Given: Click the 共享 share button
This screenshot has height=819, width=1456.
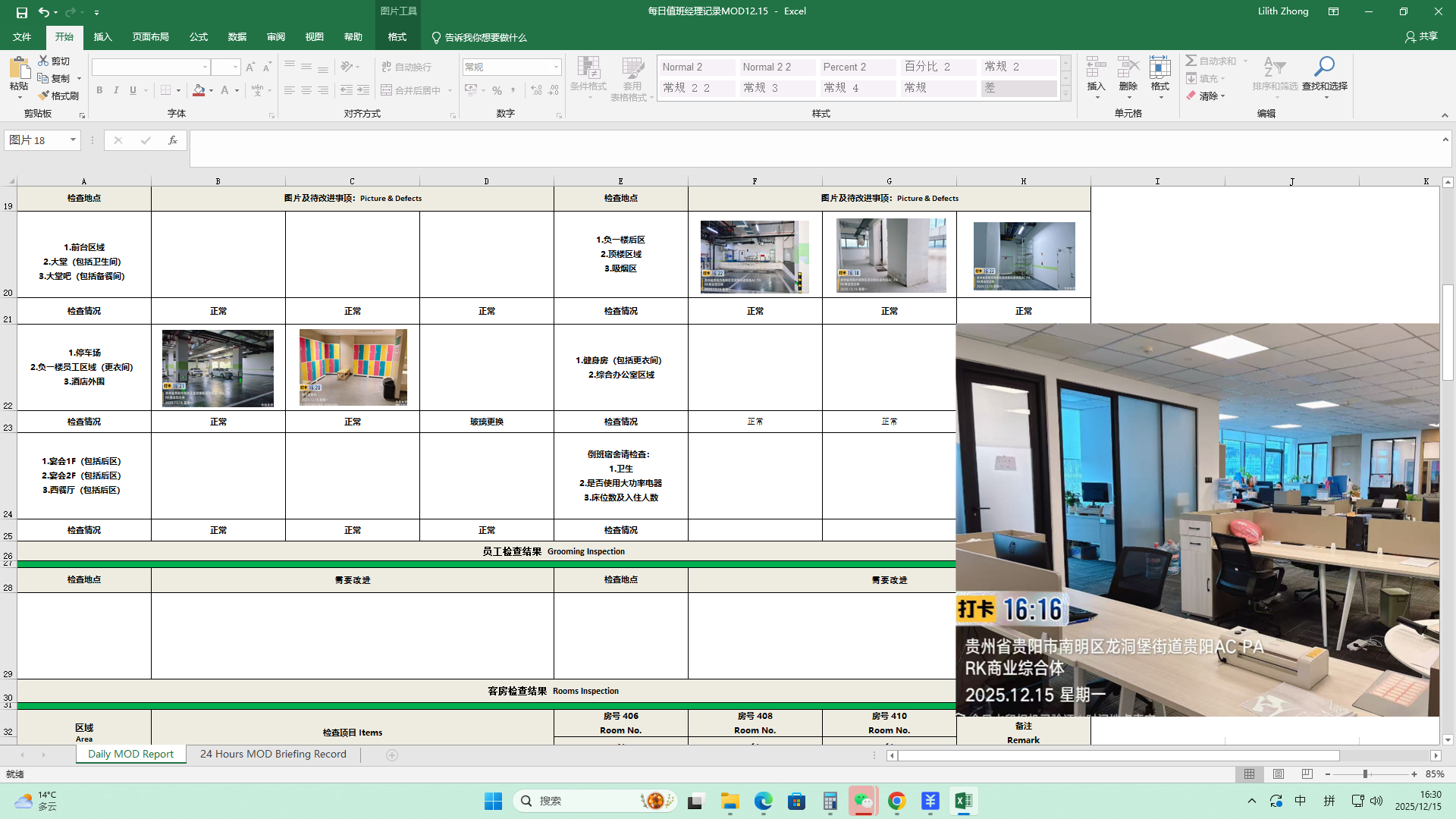Looking at the screenshot, I should coord(1421,36).
